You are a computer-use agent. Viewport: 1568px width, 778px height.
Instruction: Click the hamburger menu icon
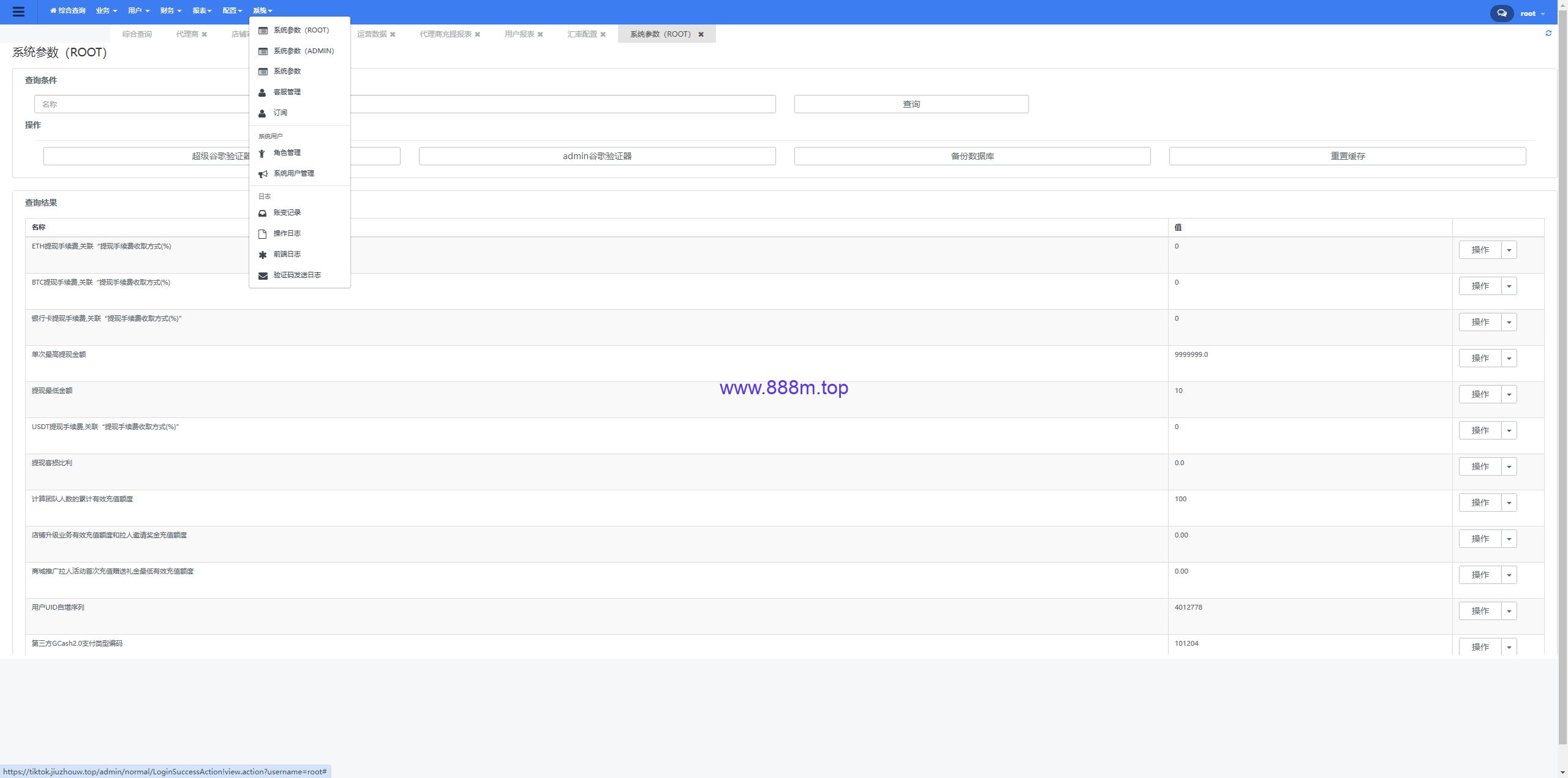pos(18,12)
